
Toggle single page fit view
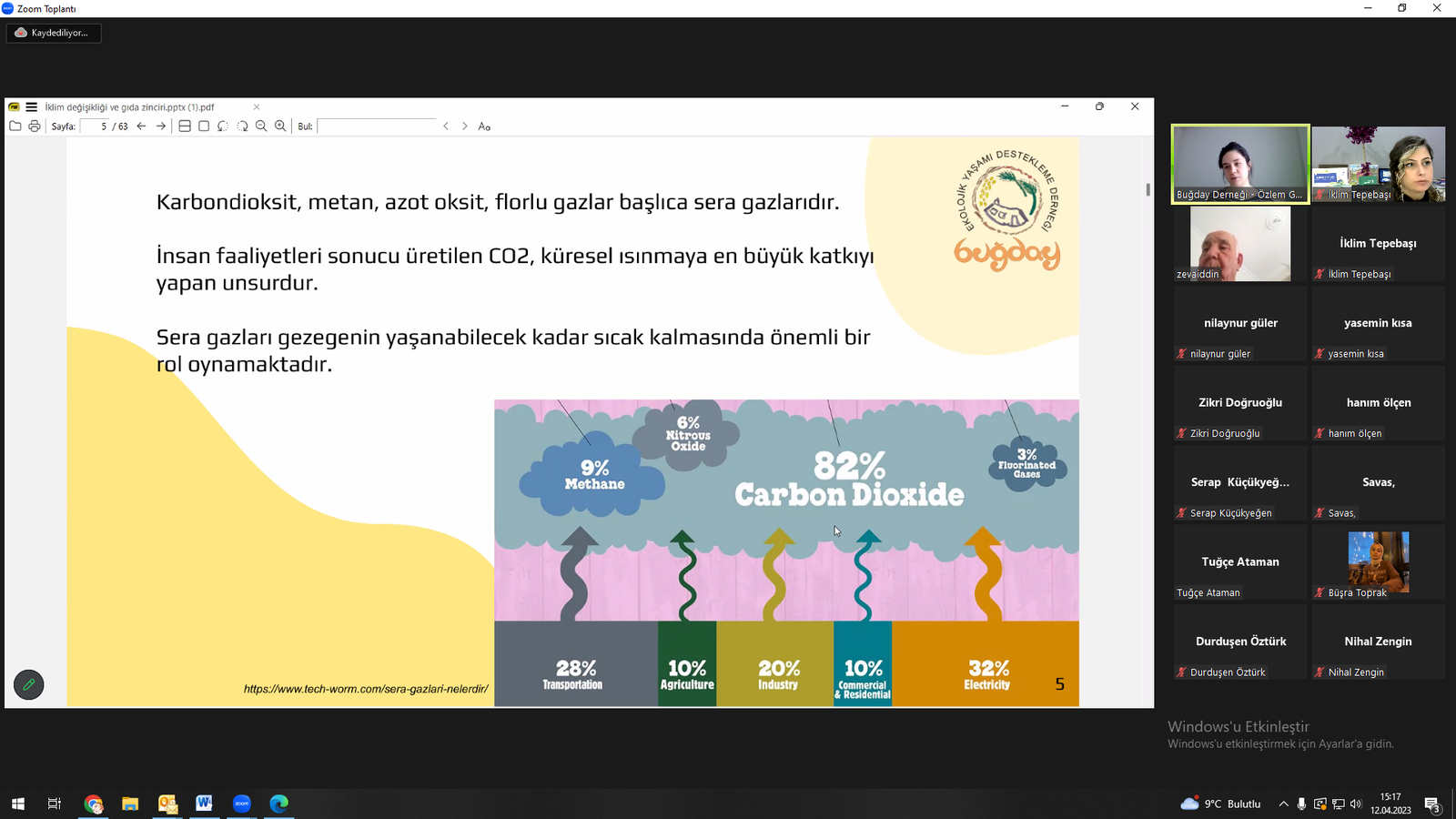pos(204,126)
